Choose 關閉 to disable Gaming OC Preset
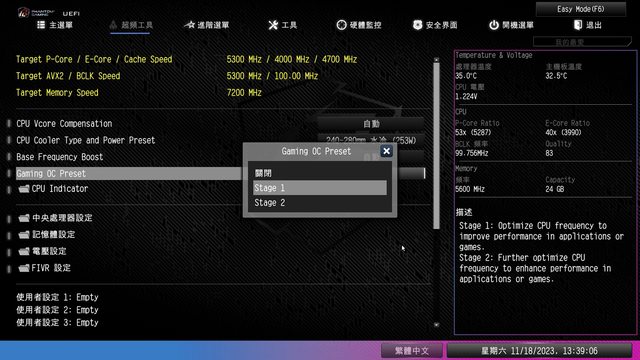Screen dimensions: 640x360 click(320, 173)
